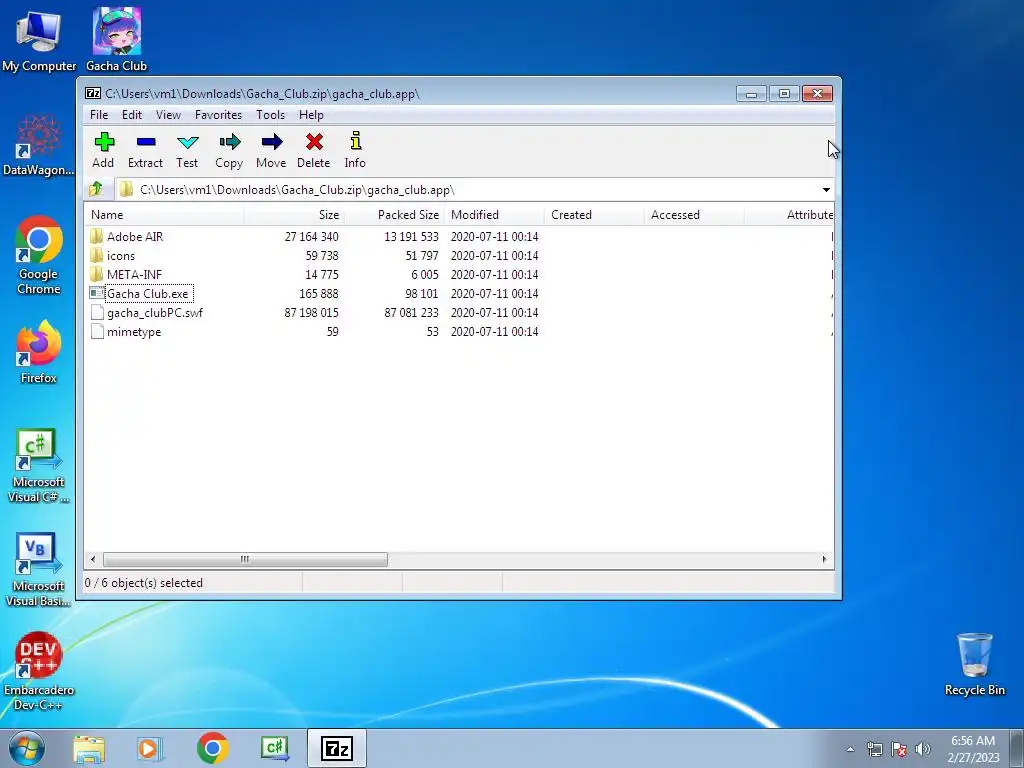Open Windows Explorer from taskbar
Image resolution: width=1024 pixels, height=768 pixels.
click(x=89, y=749)
